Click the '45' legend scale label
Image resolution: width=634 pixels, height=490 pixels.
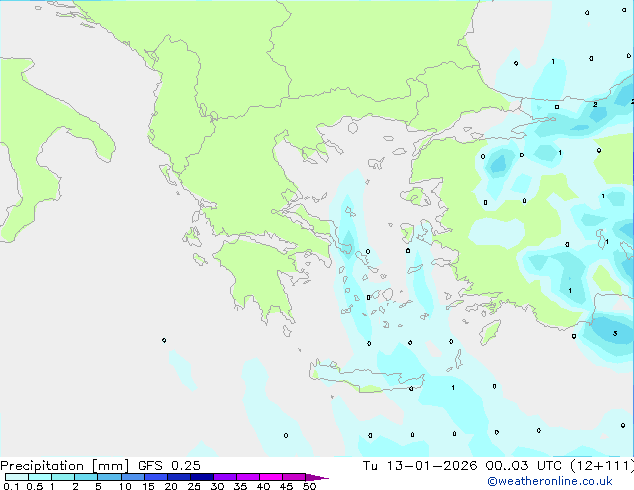coord(286,486)
